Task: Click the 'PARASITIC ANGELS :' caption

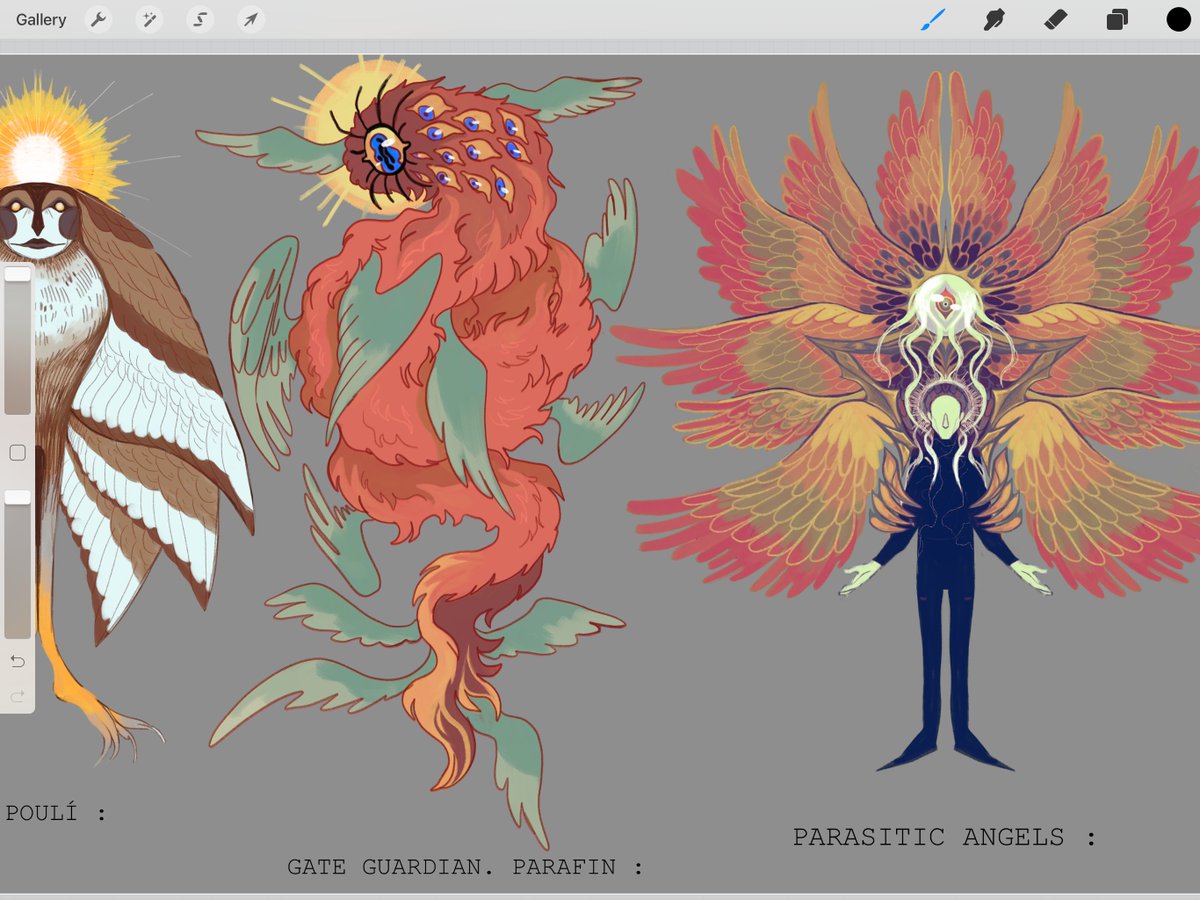Action: [x=944, y=837]
